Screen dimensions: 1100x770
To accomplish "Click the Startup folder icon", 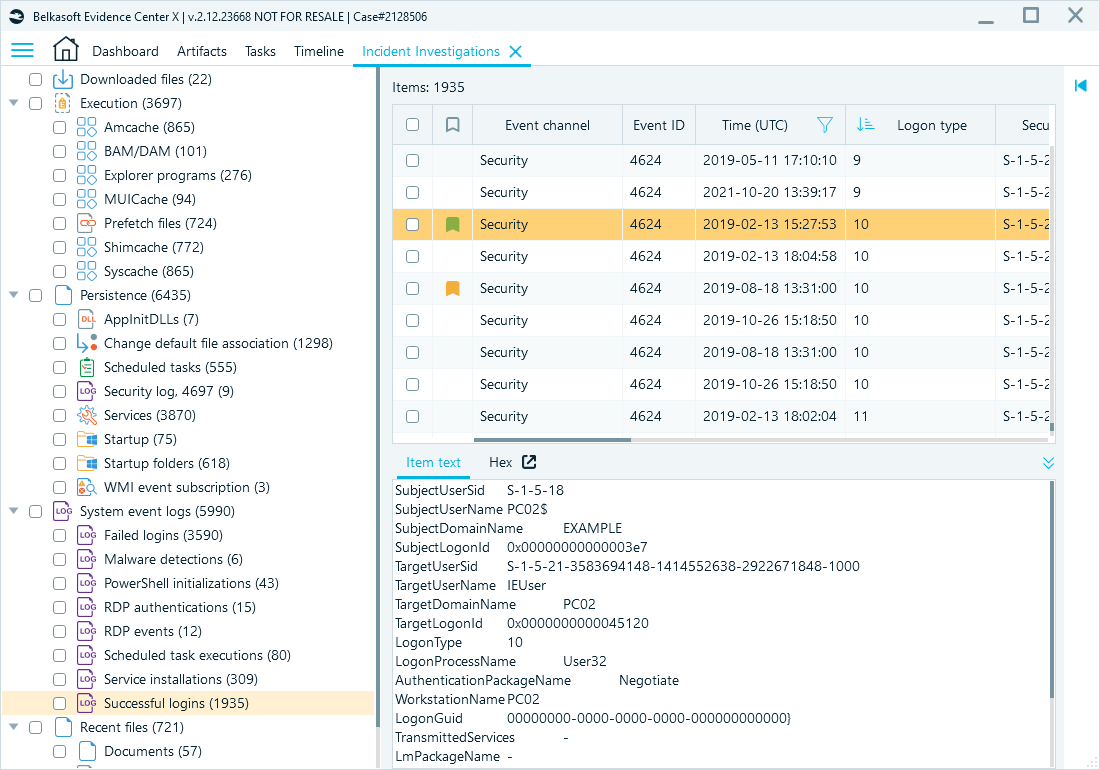I will click(x=87, y=439).
